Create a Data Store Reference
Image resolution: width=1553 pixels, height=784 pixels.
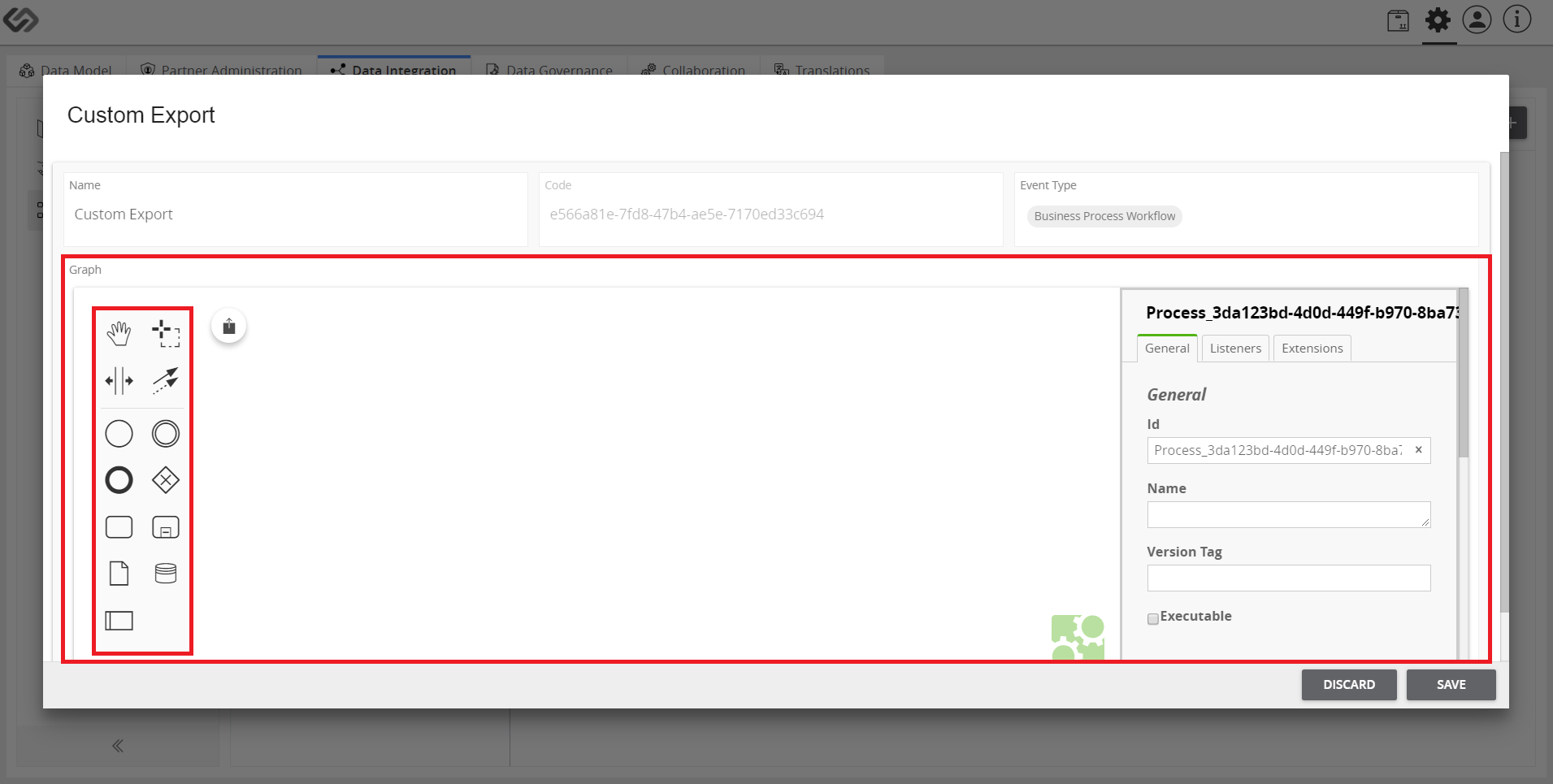click(166, 574)
